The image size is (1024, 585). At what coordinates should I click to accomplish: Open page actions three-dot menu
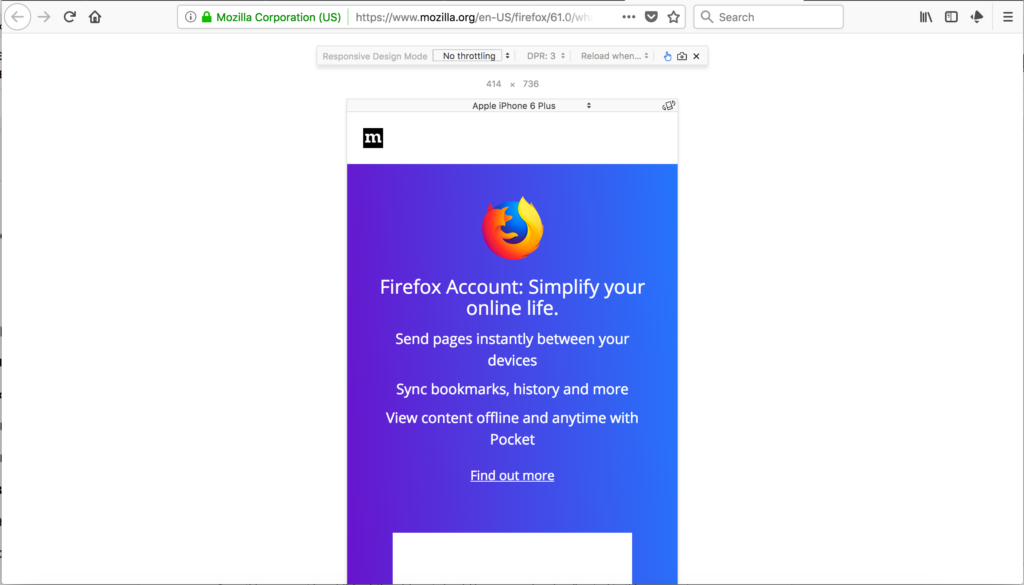(628, 17)
